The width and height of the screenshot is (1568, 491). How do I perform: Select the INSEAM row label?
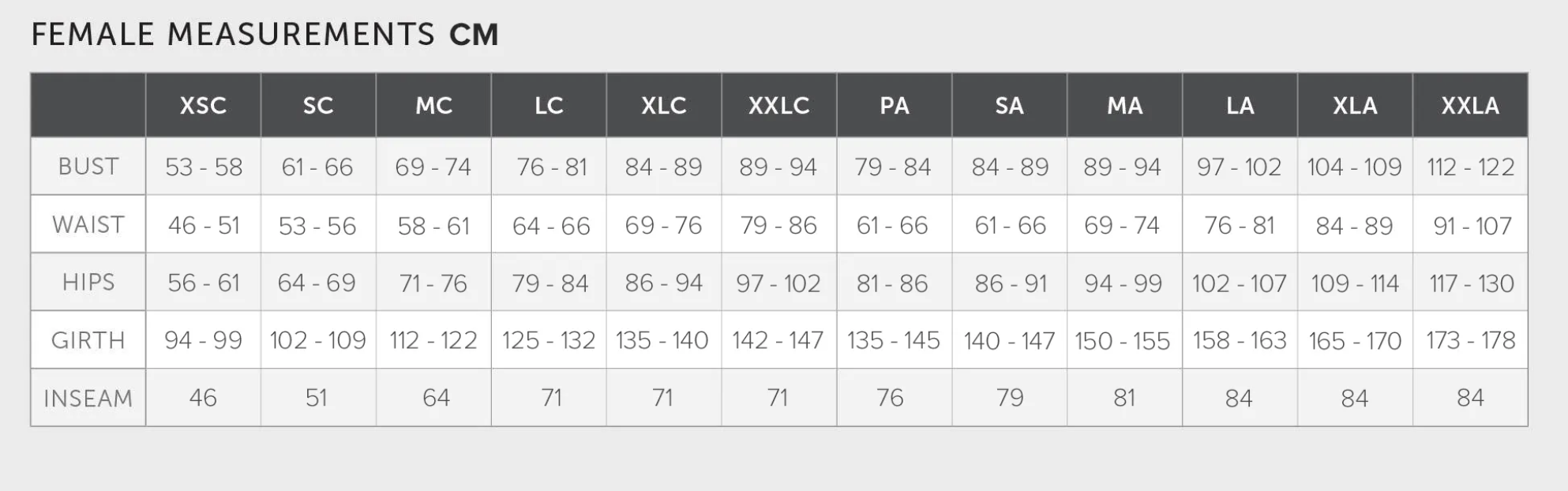click(x=88, y=398)
